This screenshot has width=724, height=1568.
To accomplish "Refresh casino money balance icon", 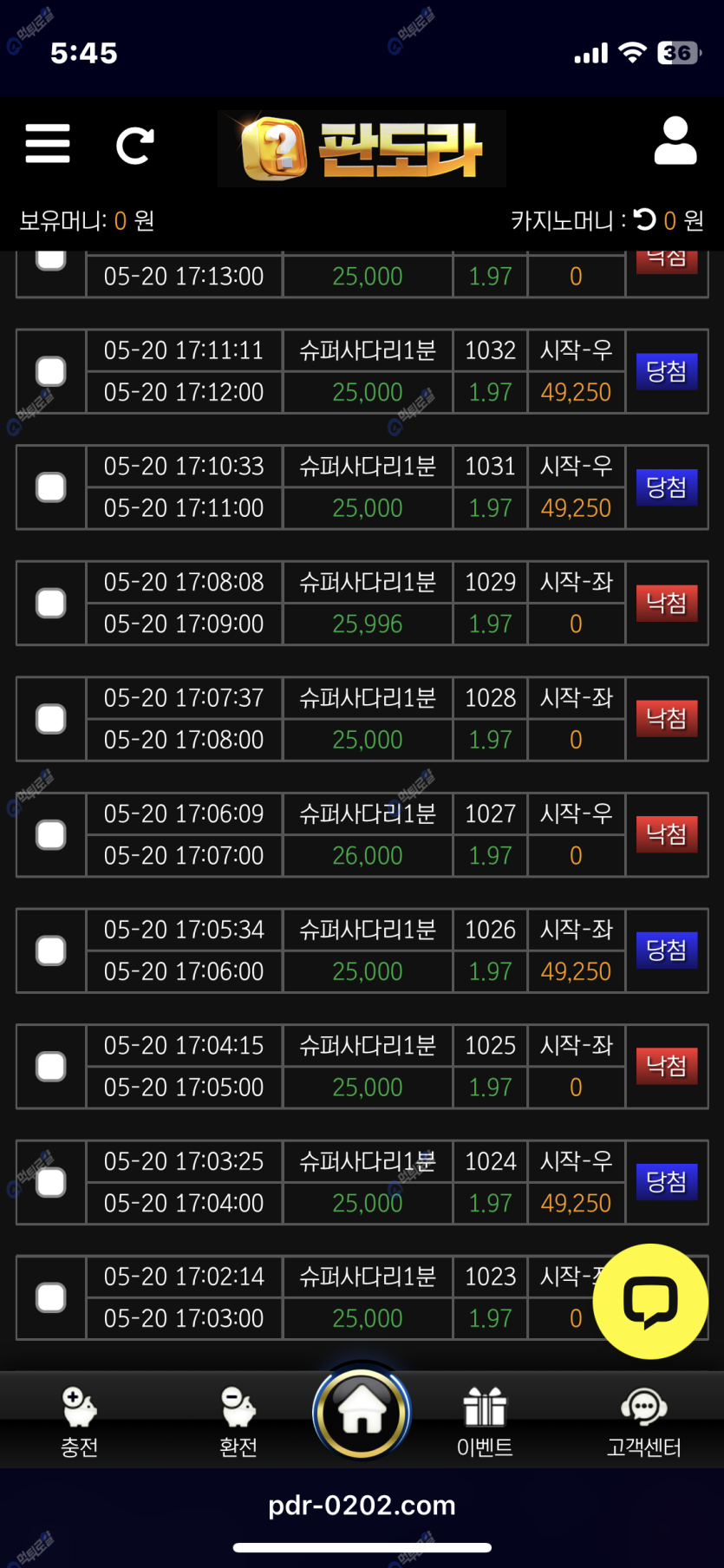I will coord(644,219).
